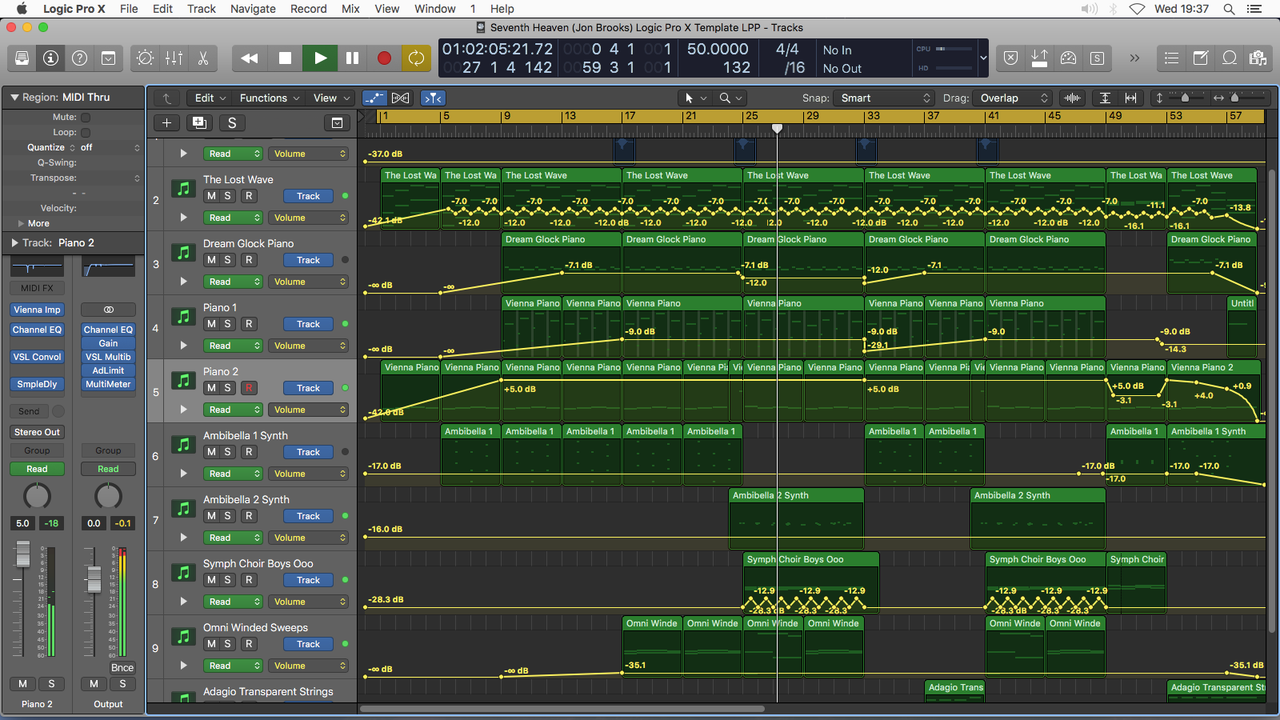Open the Tuner gauge icon
This screenshot has width=1280, height=720.
pos(1069,58)
